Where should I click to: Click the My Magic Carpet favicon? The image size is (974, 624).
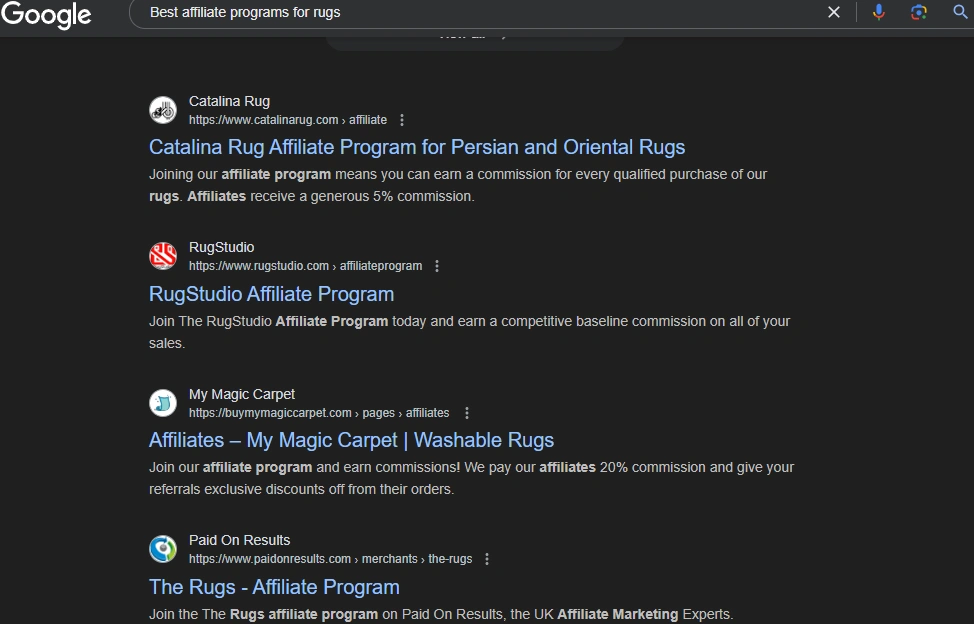163,404
